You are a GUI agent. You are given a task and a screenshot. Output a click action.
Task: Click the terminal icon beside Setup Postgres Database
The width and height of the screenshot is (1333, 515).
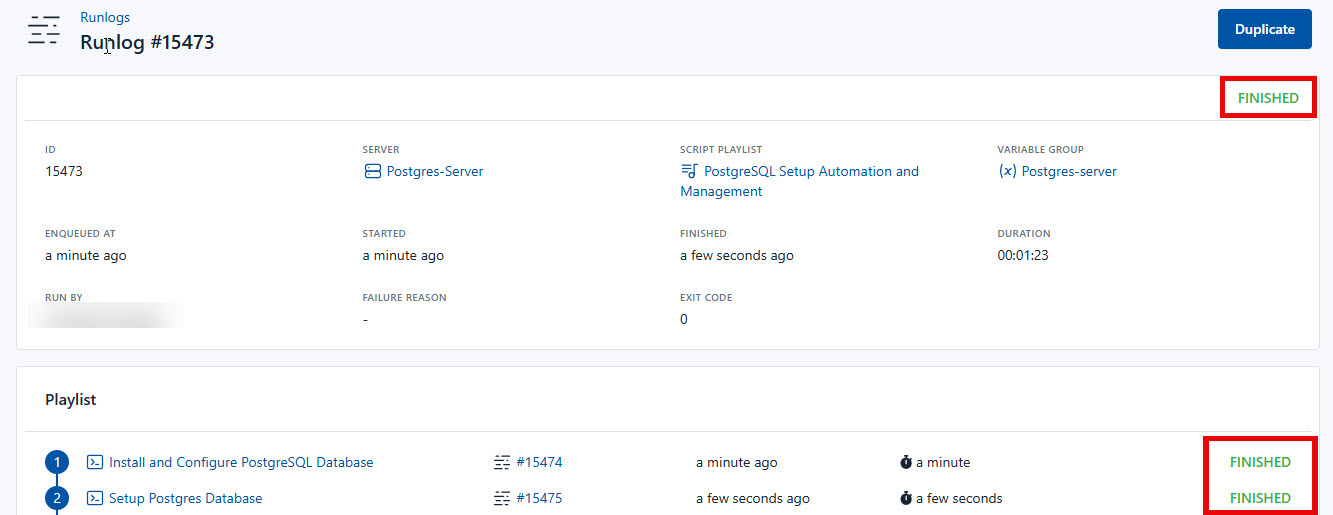pyautogui.click(x=95, y=498)
